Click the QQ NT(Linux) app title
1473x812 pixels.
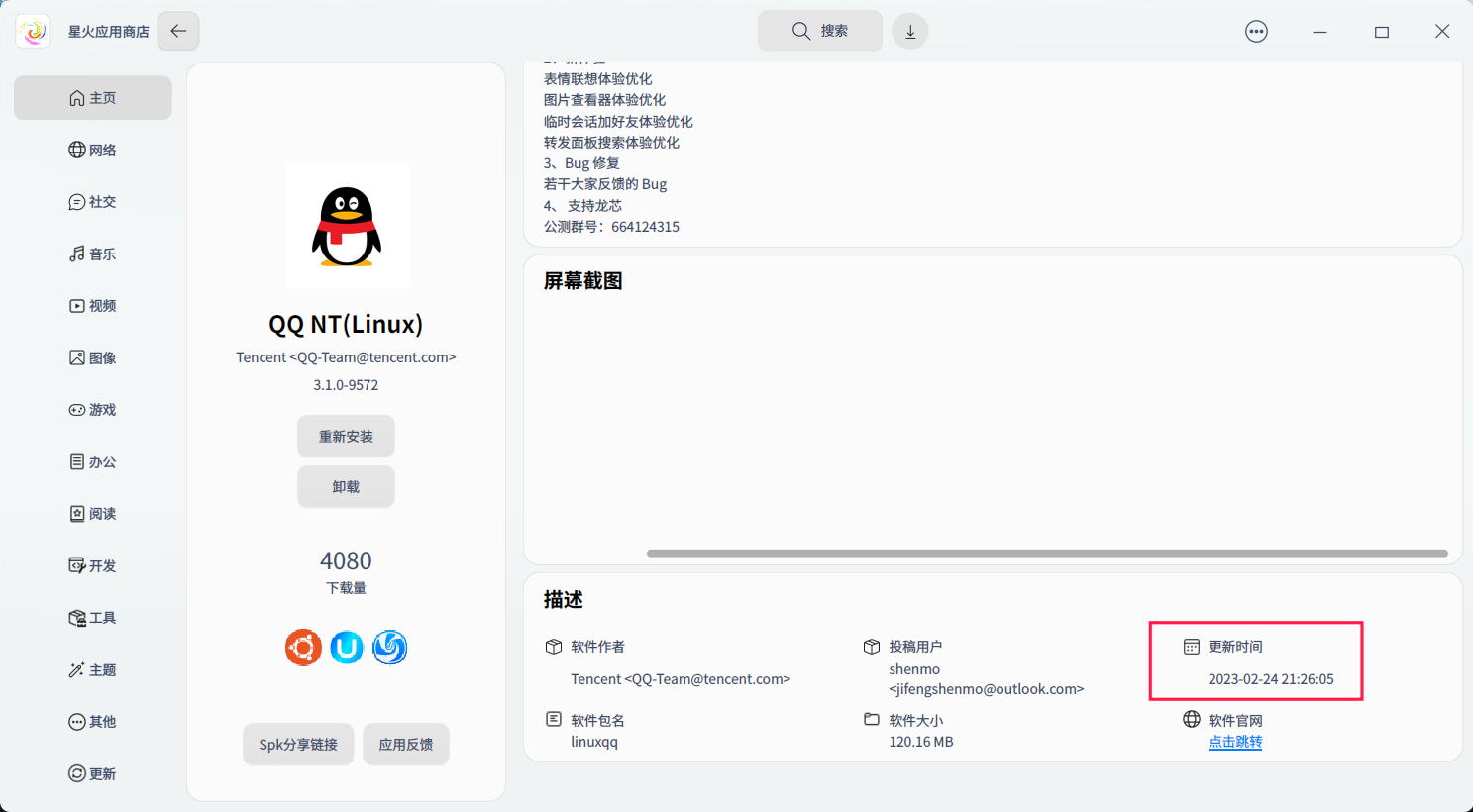coord(346,324)
